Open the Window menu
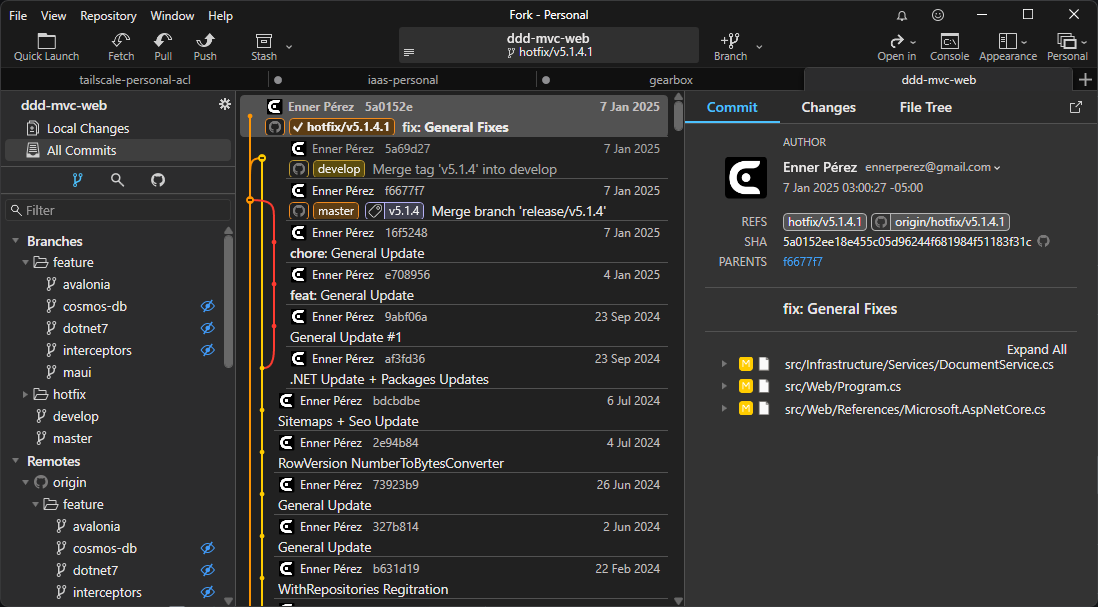 pos(172,15)
